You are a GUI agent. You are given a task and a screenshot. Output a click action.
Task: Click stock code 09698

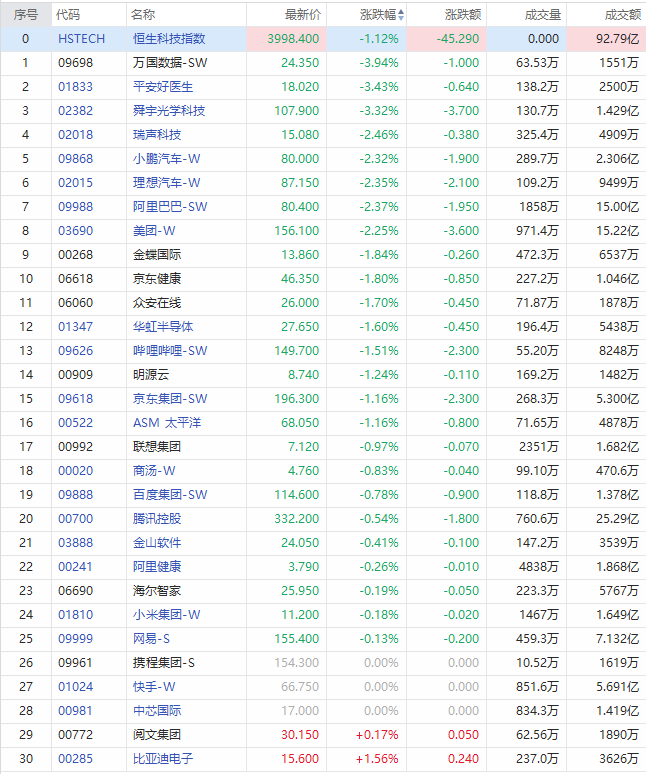tap(76, 63)
